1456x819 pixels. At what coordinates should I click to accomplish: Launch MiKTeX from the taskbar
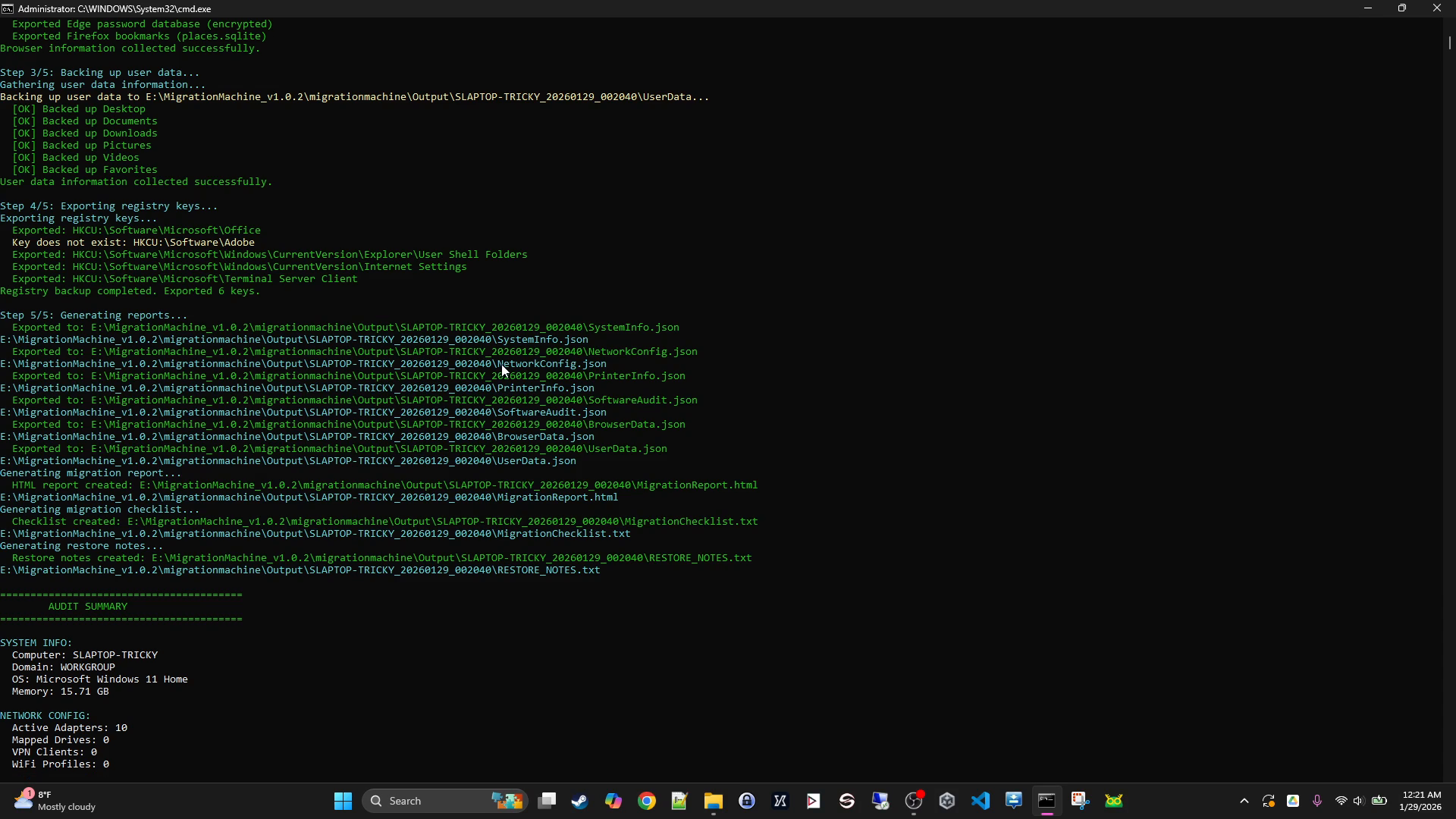coord(780,801)
